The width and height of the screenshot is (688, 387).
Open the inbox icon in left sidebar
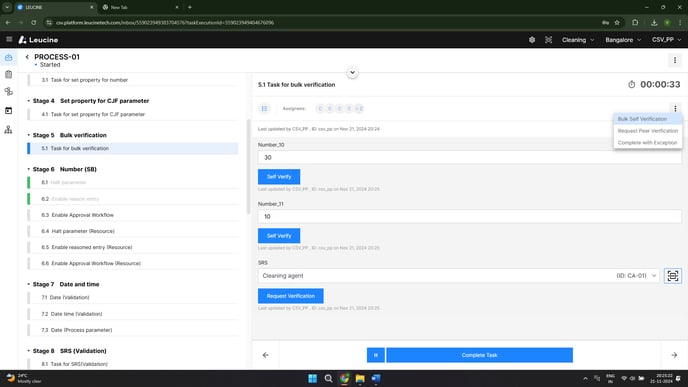8,57
